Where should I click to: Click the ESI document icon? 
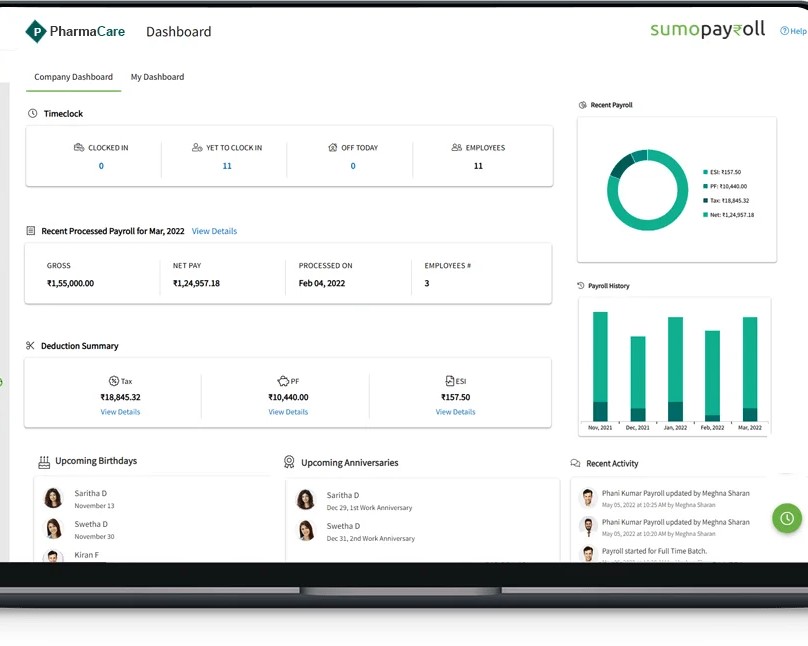[450, 381]
